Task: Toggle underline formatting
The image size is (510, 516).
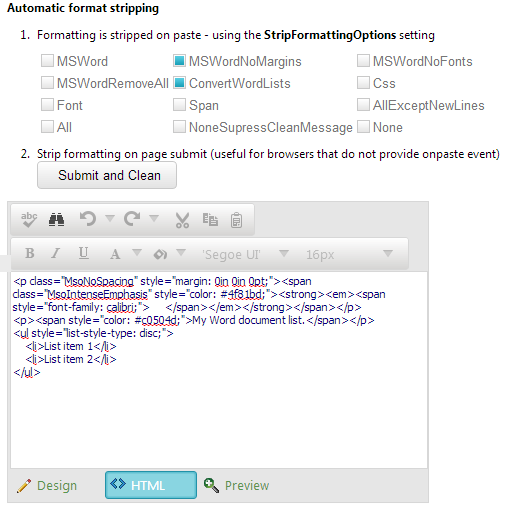Action: [x=83, y=254]
